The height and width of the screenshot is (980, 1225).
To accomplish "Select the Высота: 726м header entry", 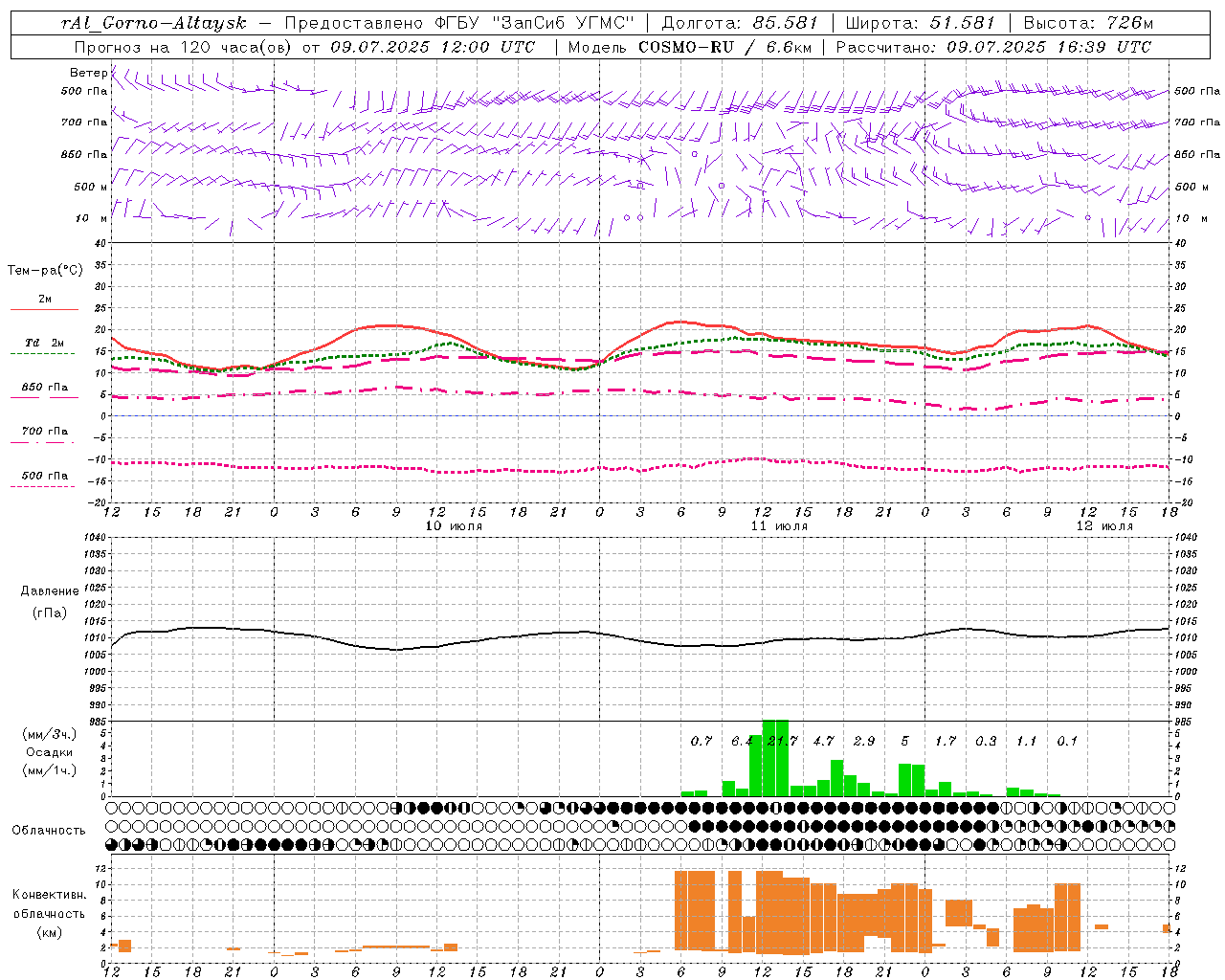I will (1088, 23).
